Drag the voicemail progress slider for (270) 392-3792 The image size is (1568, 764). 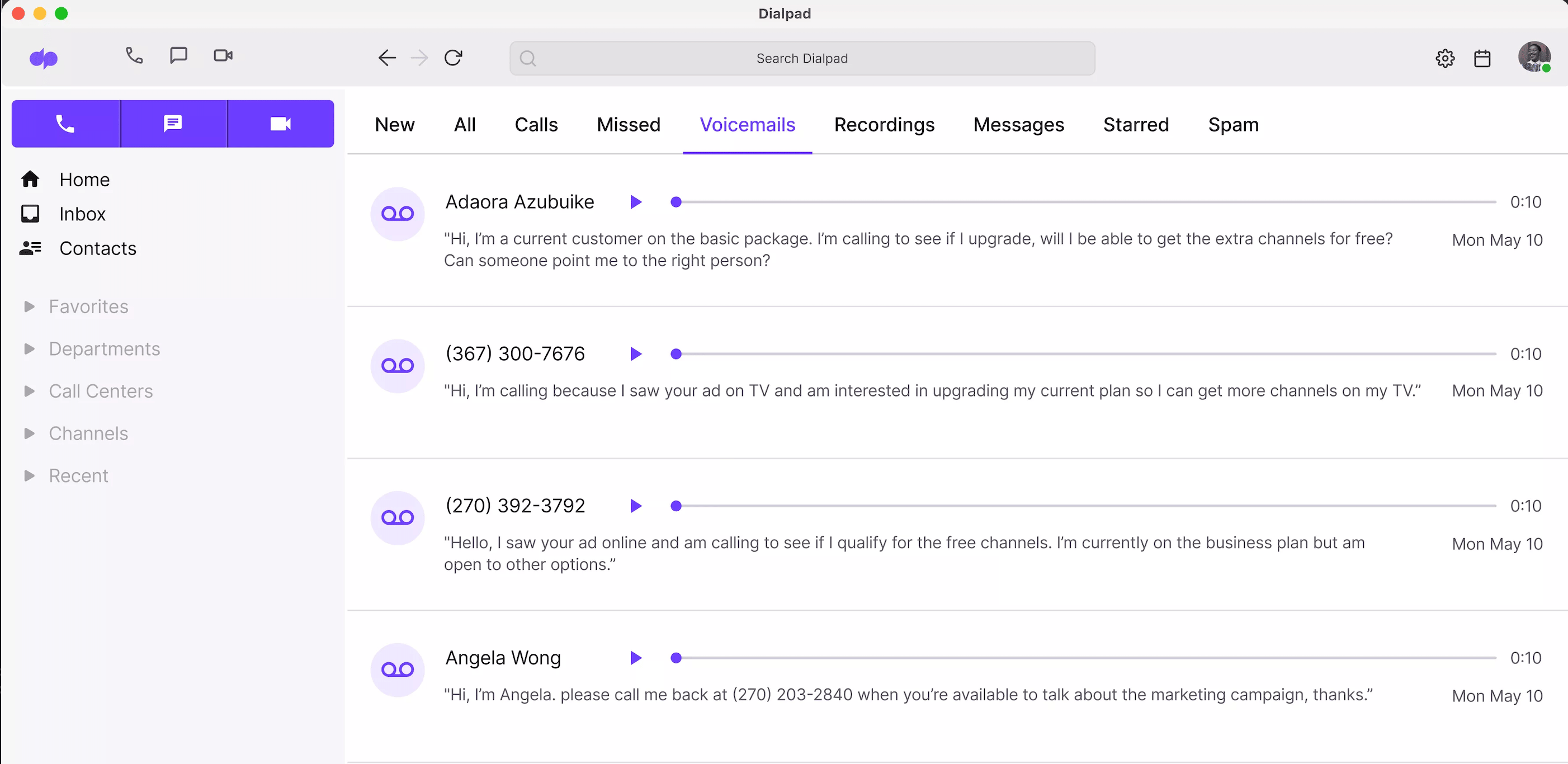point(676,505)
